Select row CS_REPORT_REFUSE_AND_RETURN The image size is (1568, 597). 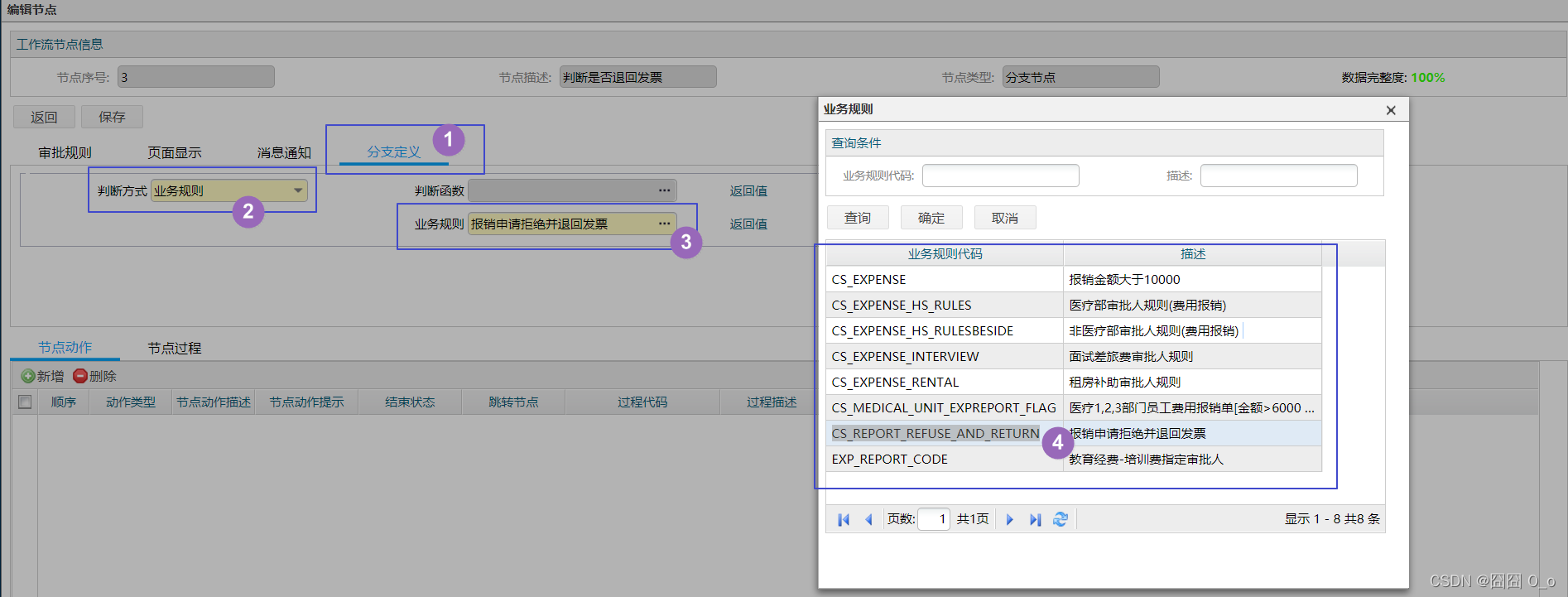pos(1074,433)
